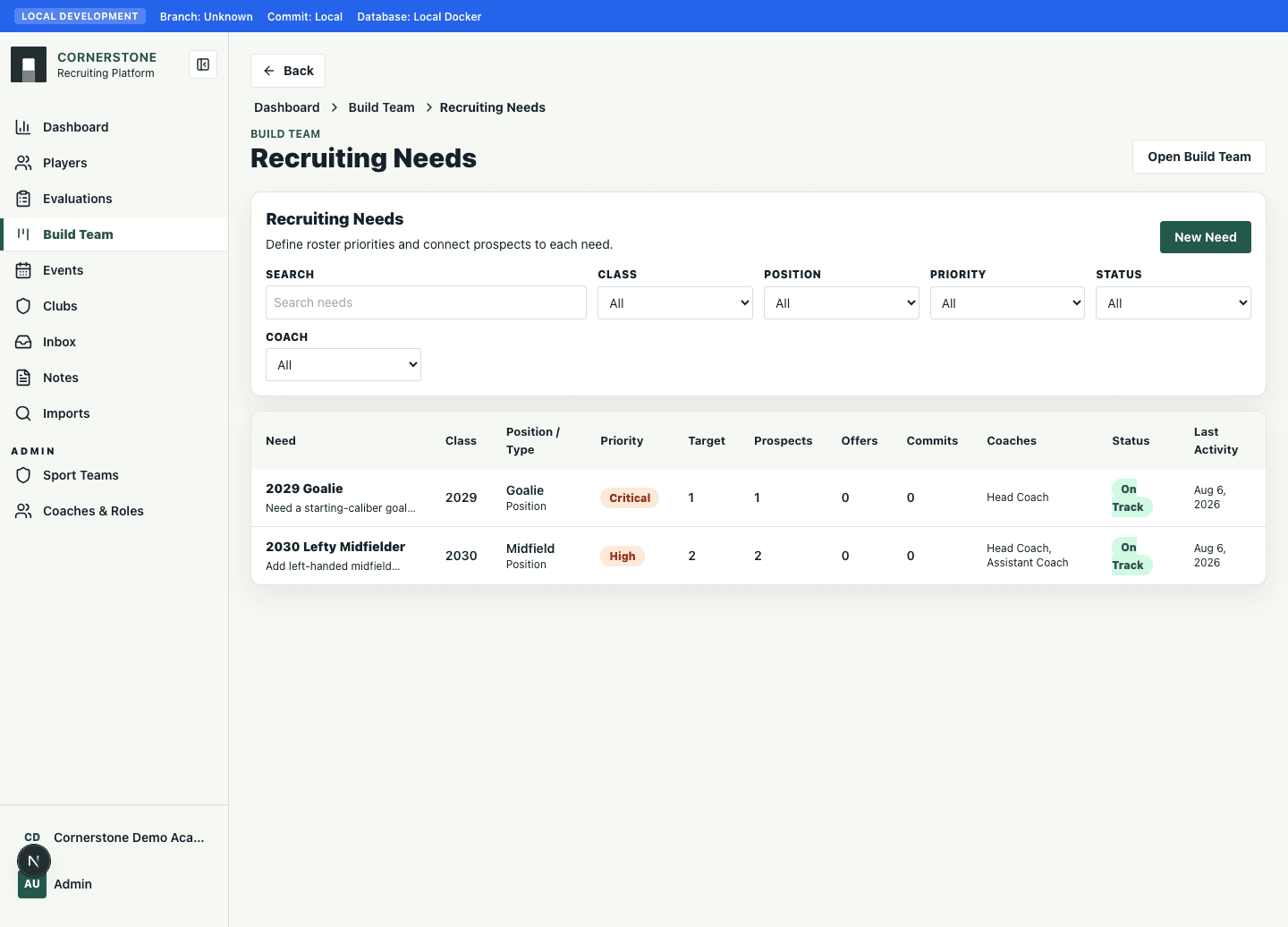Viewport: 1288px width, 927px height.
Task: Click the Need column header
Action: (281, 440)
